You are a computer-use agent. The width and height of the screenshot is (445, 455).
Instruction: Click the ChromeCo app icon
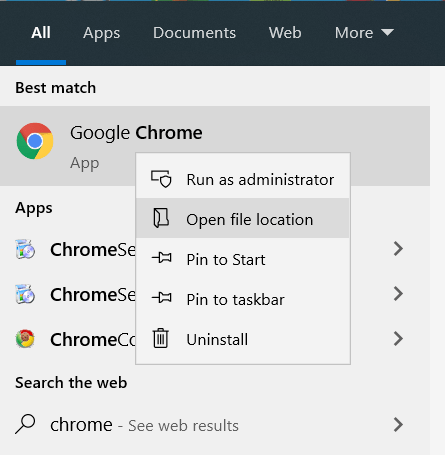[x=25, y=339]
